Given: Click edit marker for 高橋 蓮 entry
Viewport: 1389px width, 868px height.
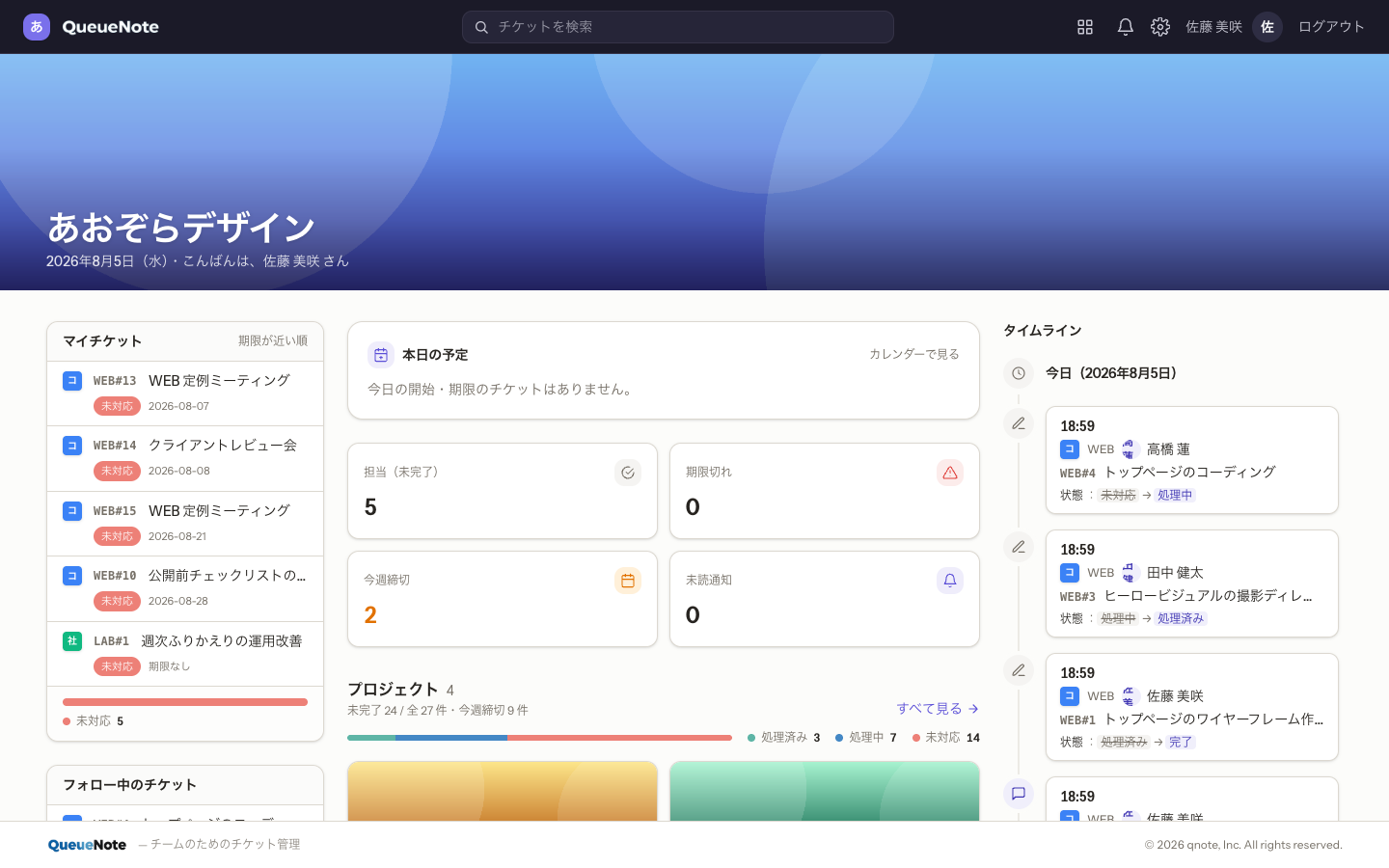Looking at the screenshot, I should (1019, 423).
